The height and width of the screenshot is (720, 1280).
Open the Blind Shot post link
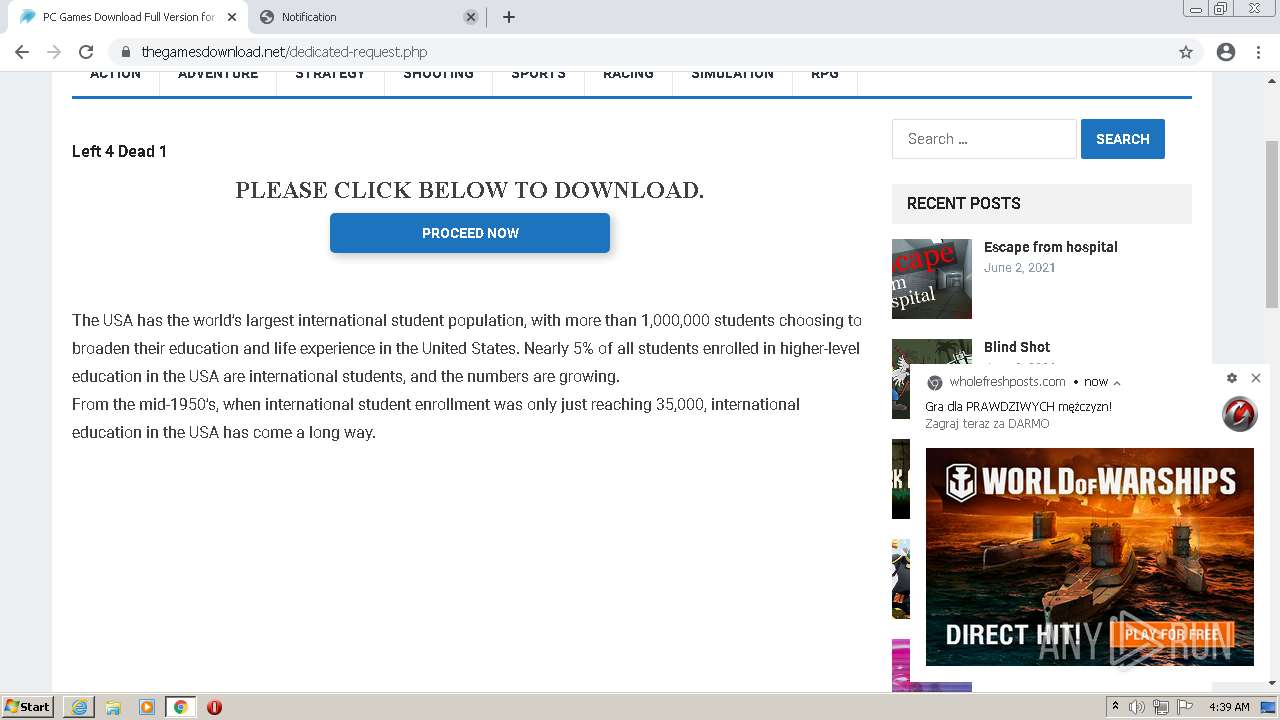pyautogui.click(x=1017, y=347)
